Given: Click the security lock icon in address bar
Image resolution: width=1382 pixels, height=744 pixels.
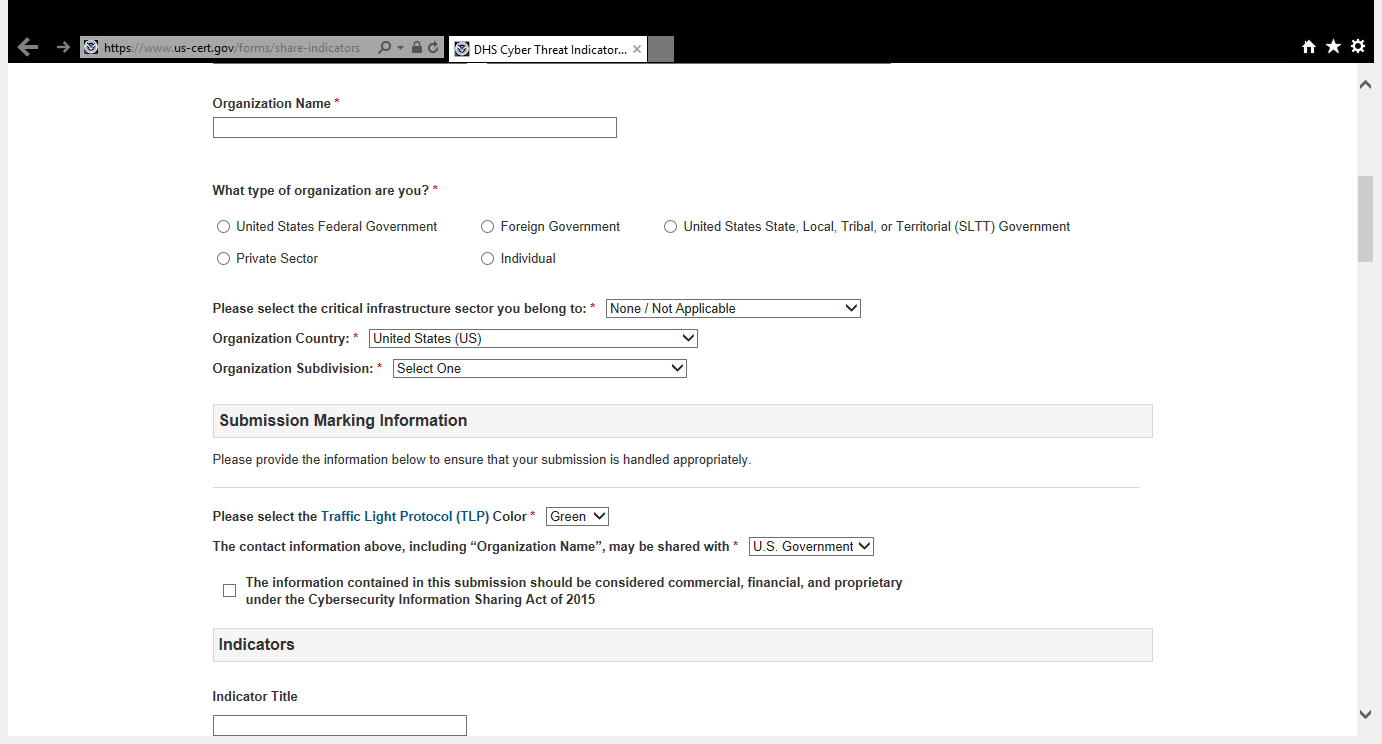Looking at the screenshot, I should (x=417, y=48).
